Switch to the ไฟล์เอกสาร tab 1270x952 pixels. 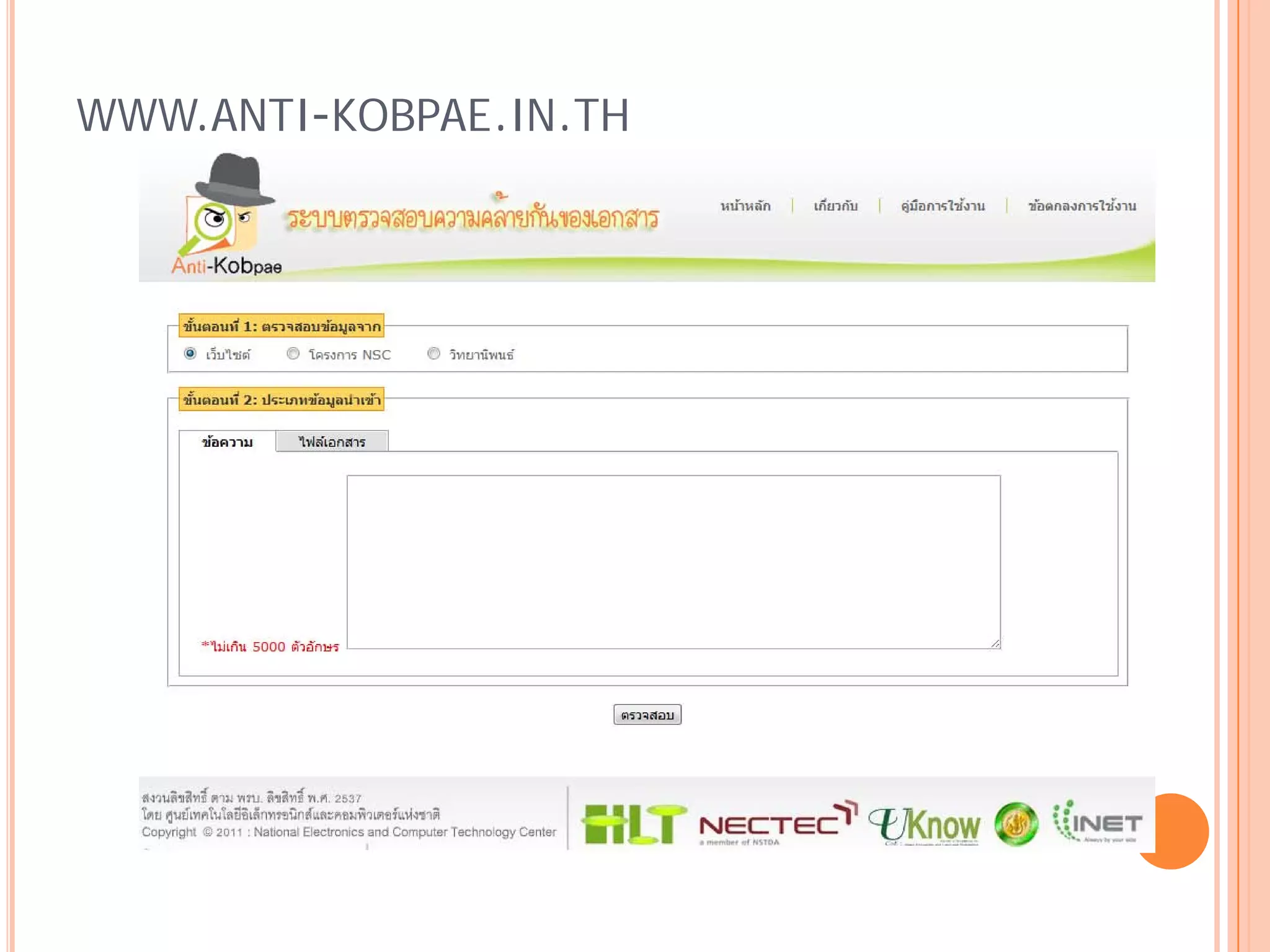pyautogui.click(x=332, y=441)
